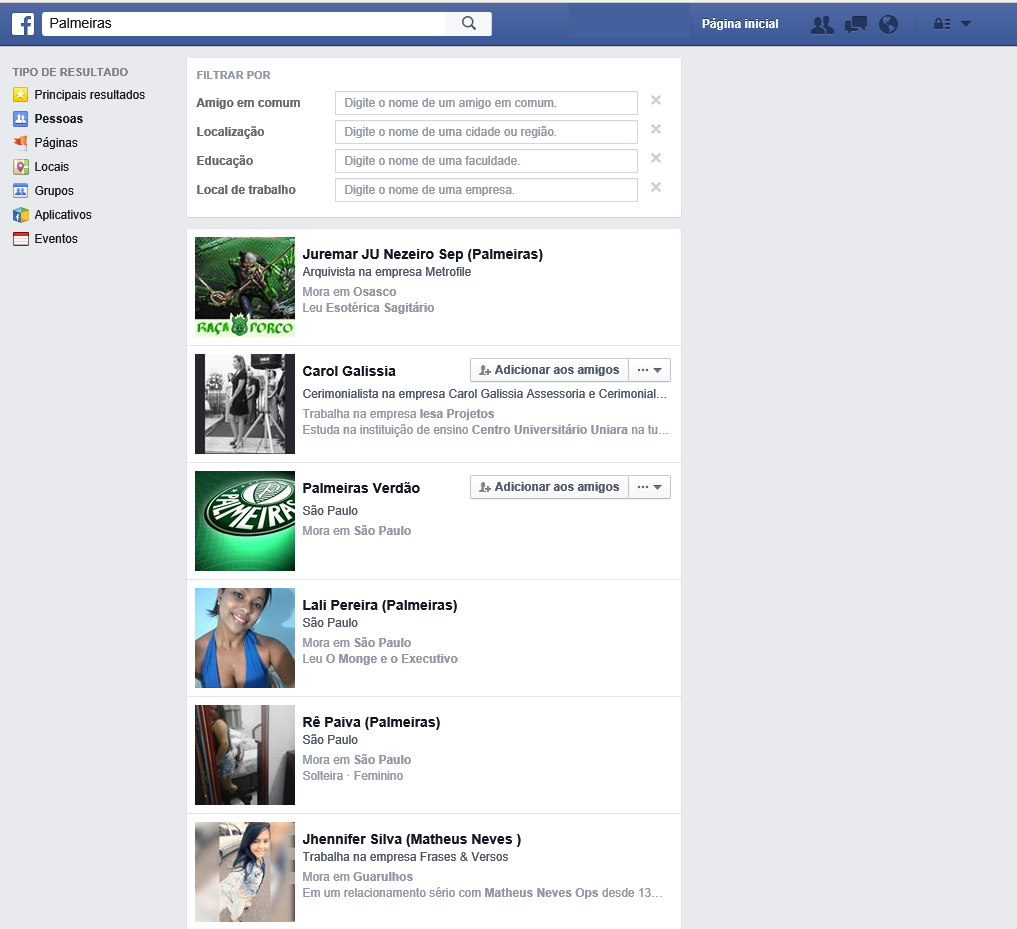1017x929 pixels.
Task: Click the Amigo em comum input field
Action: [486, 103]
